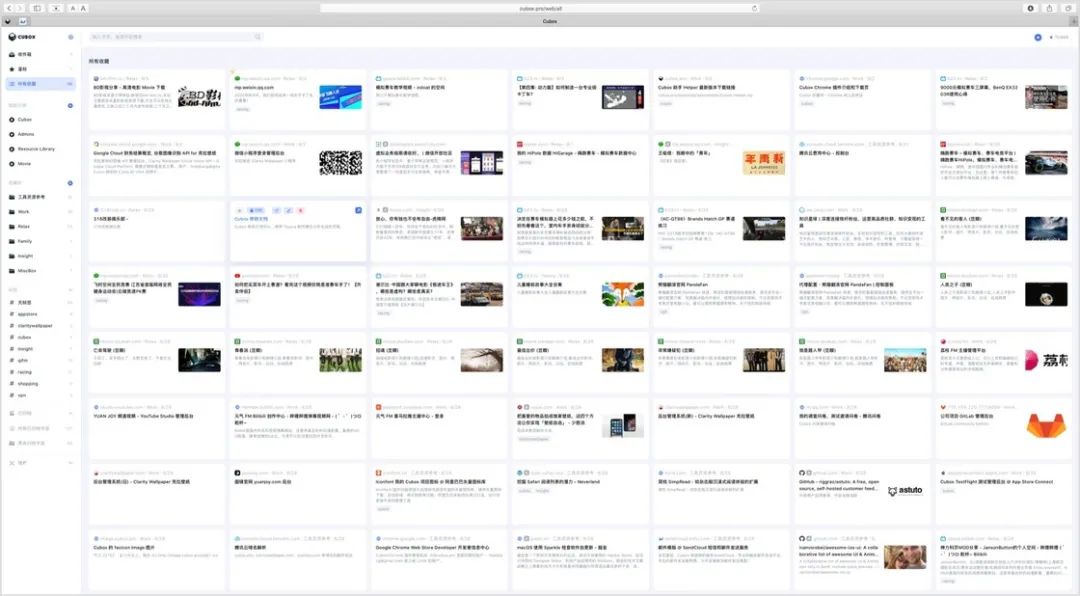This screenshot has height=596, width=1080.
Task: Click the search magnifier icon in the search bar
Action: tap(259, 37)
